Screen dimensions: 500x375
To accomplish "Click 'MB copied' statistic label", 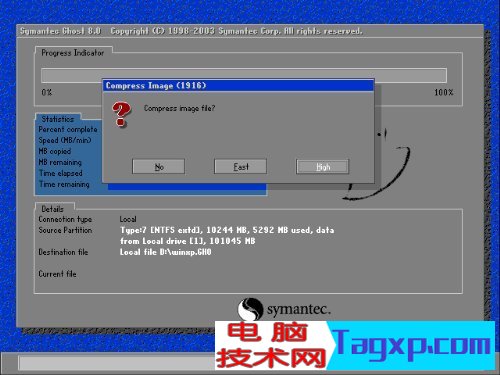I will [x=55, y=151].
